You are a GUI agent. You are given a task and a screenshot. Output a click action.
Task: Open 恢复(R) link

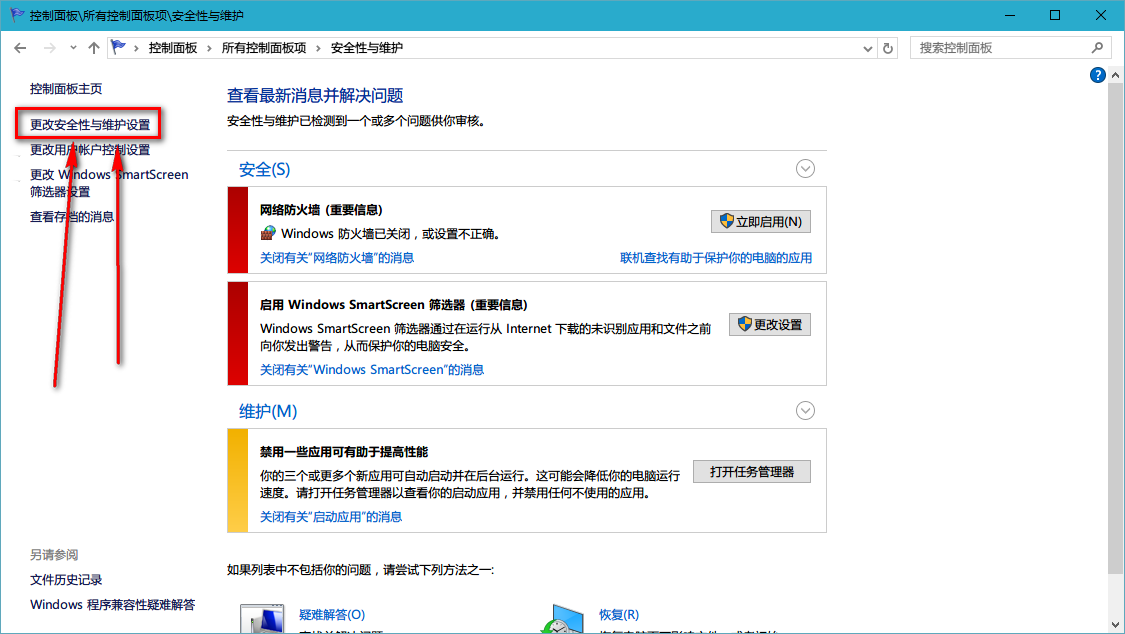click(619, 615)
